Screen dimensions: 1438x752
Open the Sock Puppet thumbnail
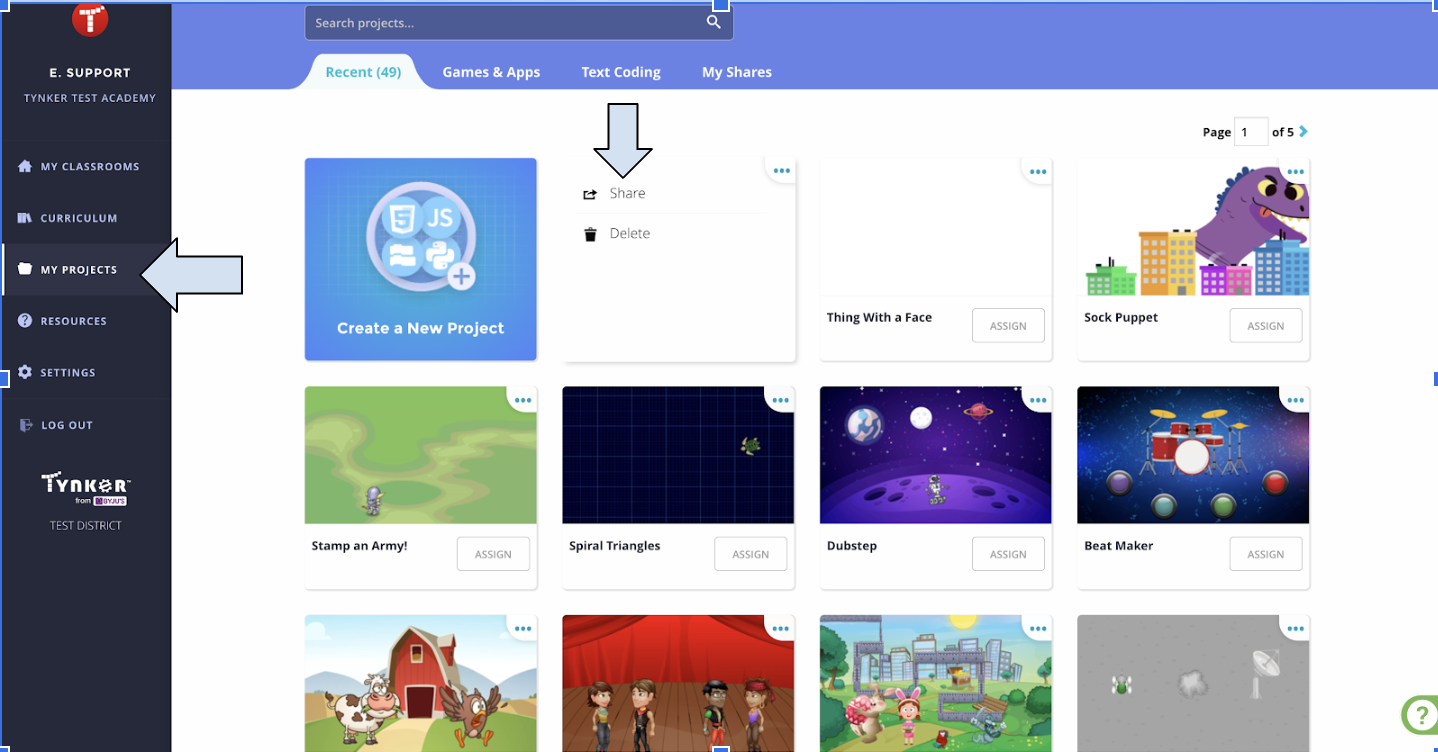point(1193,227)
